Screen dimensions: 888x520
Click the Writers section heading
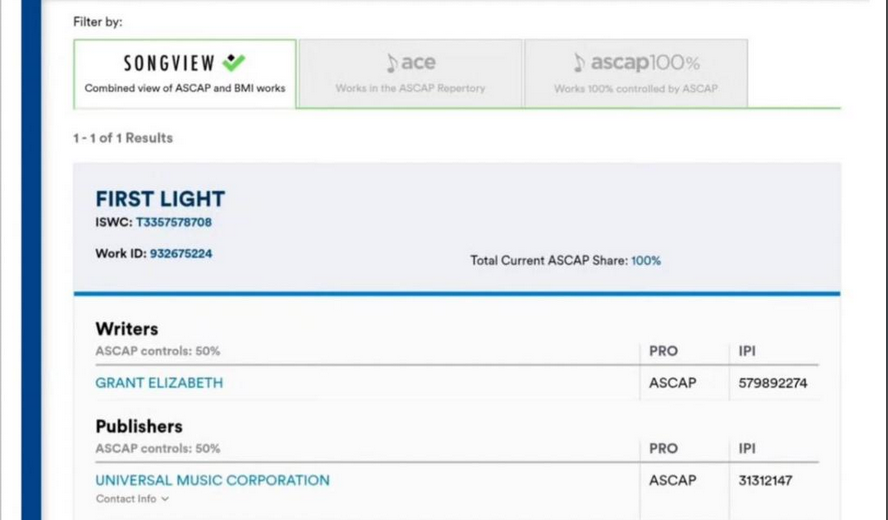point(127,328)
